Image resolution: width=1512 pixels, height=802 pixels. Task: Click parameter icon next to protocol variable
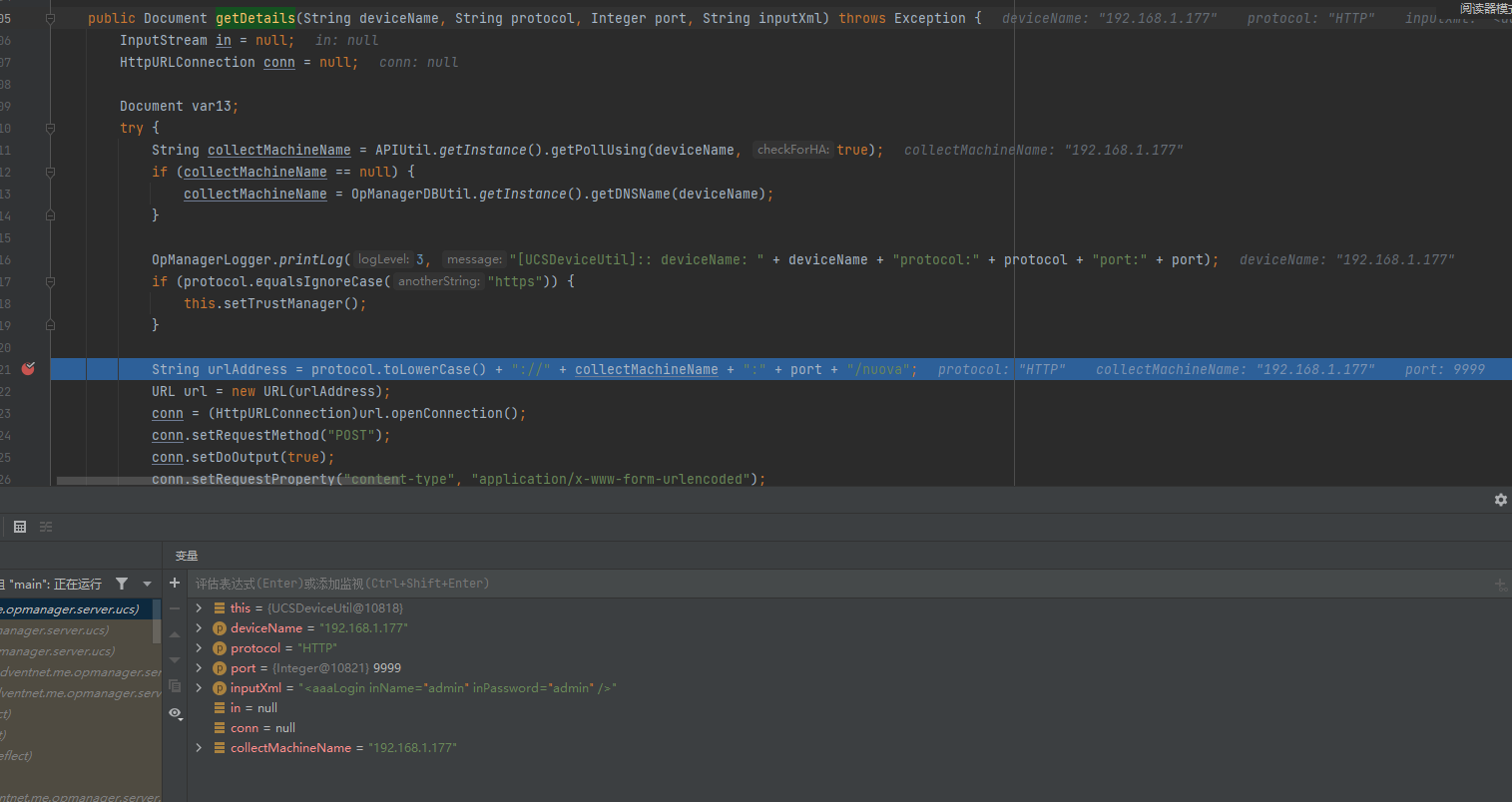[220, 648]
